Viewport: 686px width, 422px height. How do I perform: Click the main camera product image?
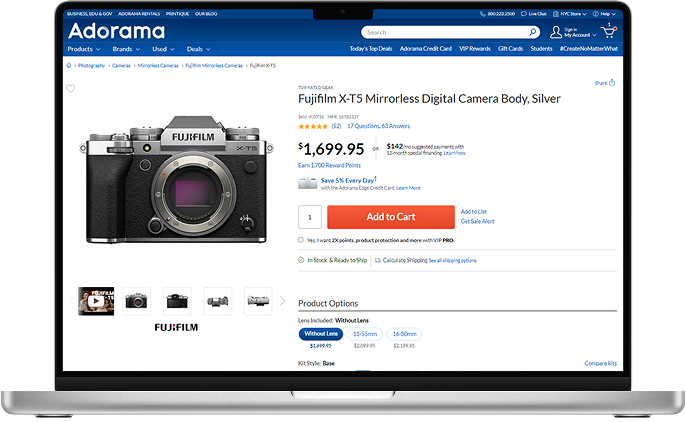(x=176, y=179)
